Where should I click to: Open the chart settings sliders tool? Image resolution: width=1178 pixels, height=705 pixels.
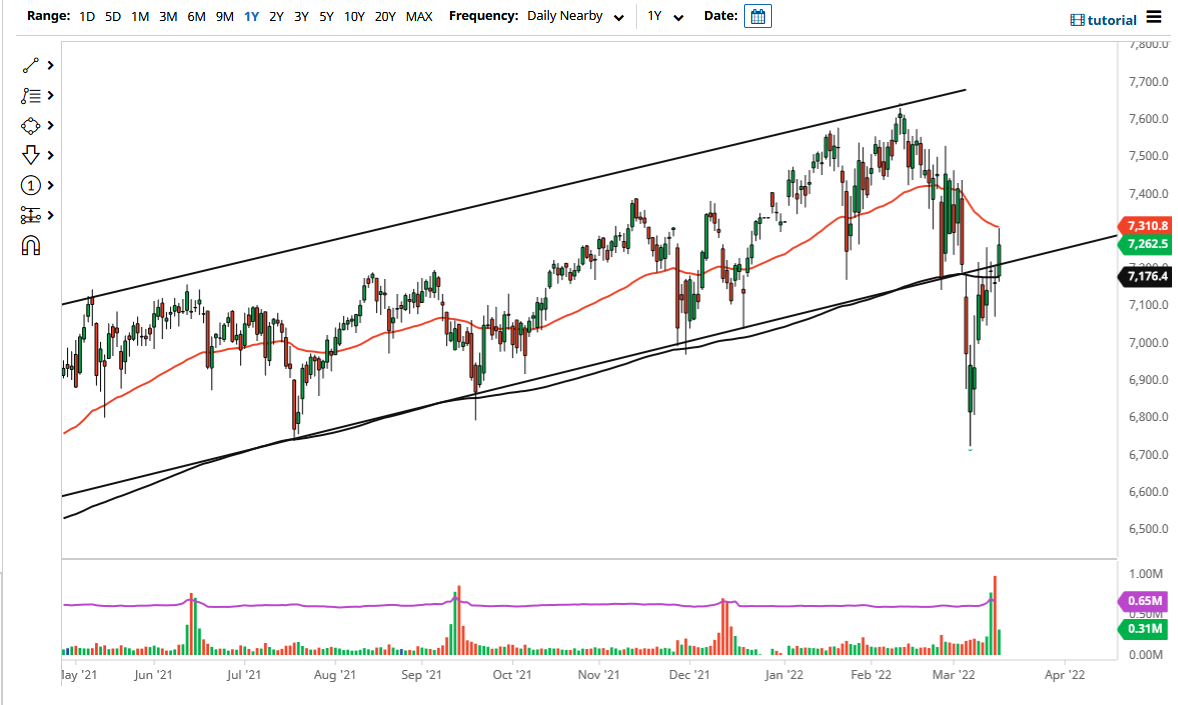pos(30,216)
